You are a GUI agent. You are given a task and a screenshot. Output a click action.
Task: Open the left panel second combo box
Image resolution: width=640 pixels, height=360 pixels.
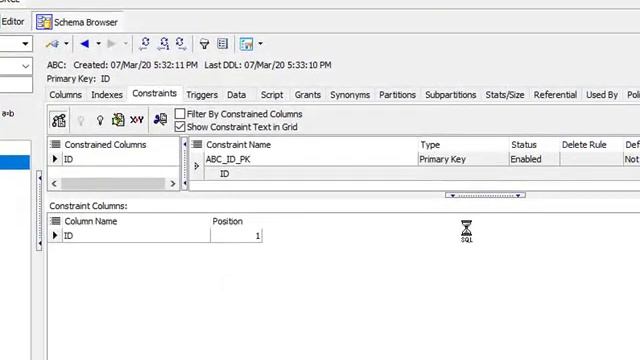[x=25, y=66]
